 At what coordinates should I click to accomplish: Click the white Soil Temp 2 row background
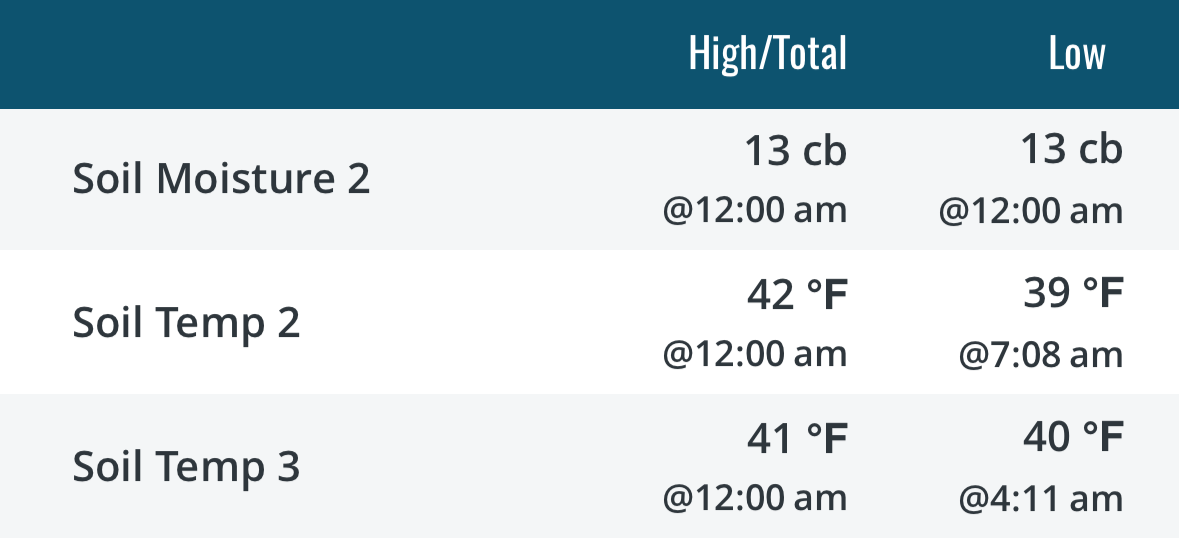[590, 322]
